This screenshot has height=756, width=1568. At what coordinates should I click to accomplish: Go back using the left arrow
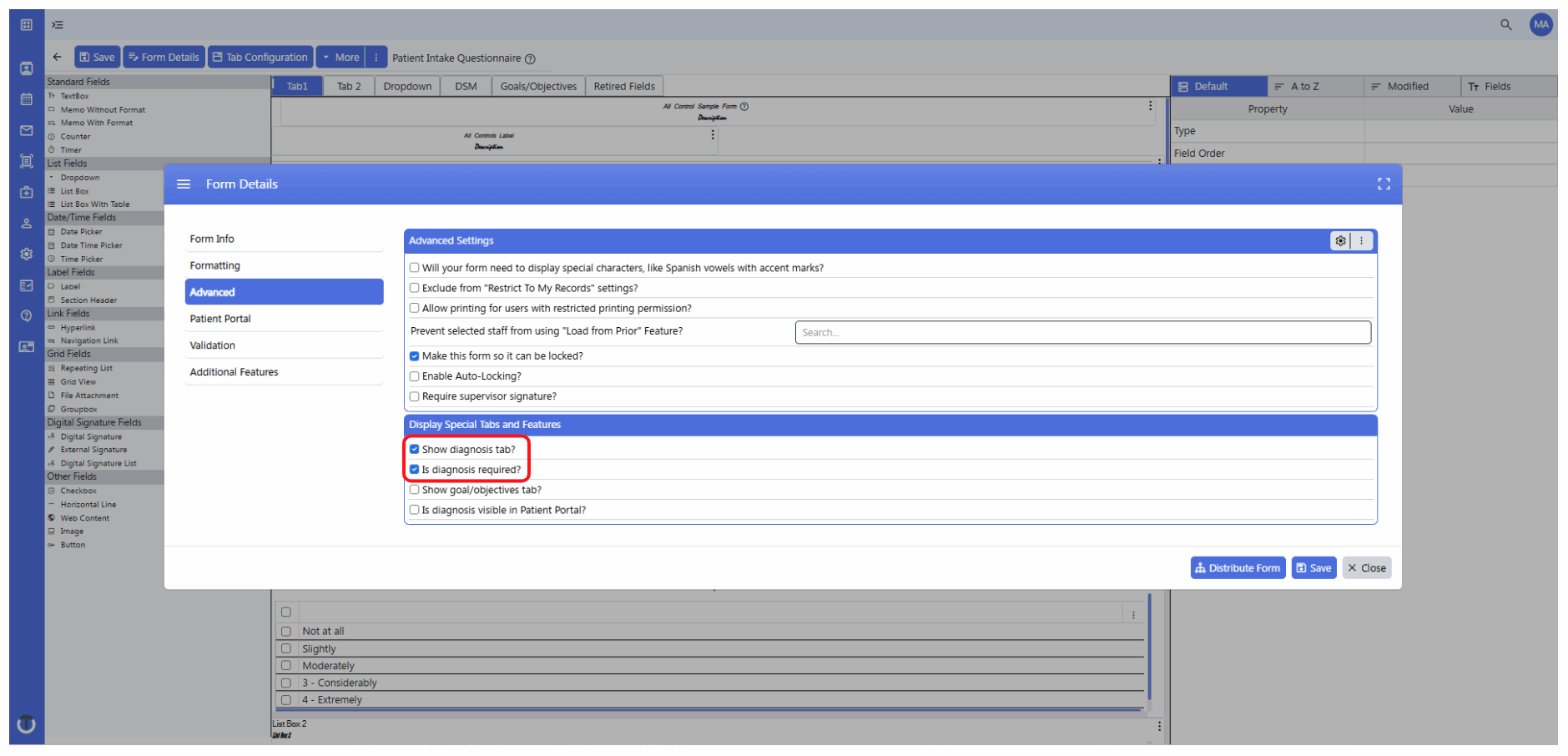tap(58, 58)
